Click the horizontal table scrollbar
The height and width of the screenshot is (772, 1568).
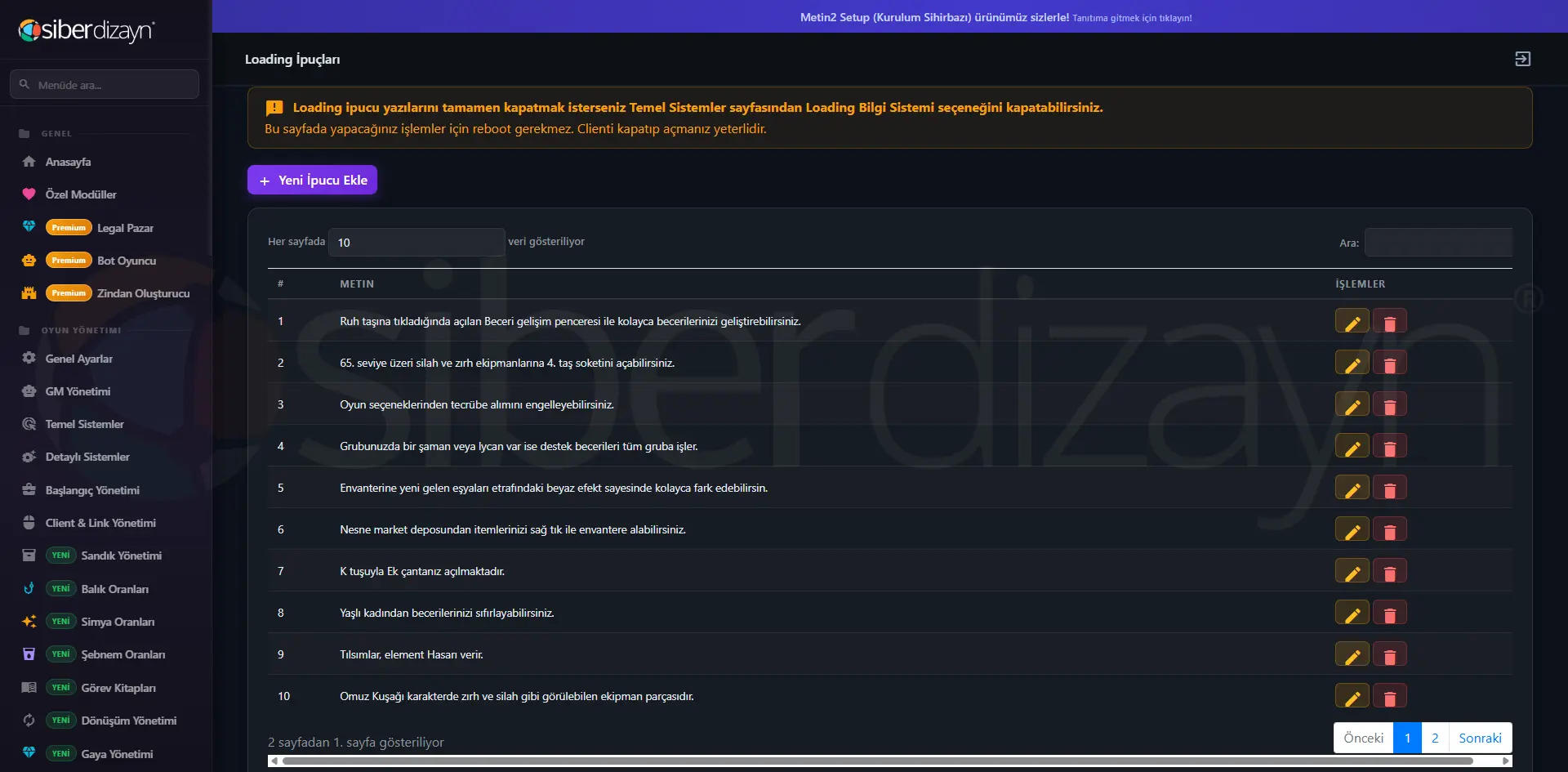876,761
